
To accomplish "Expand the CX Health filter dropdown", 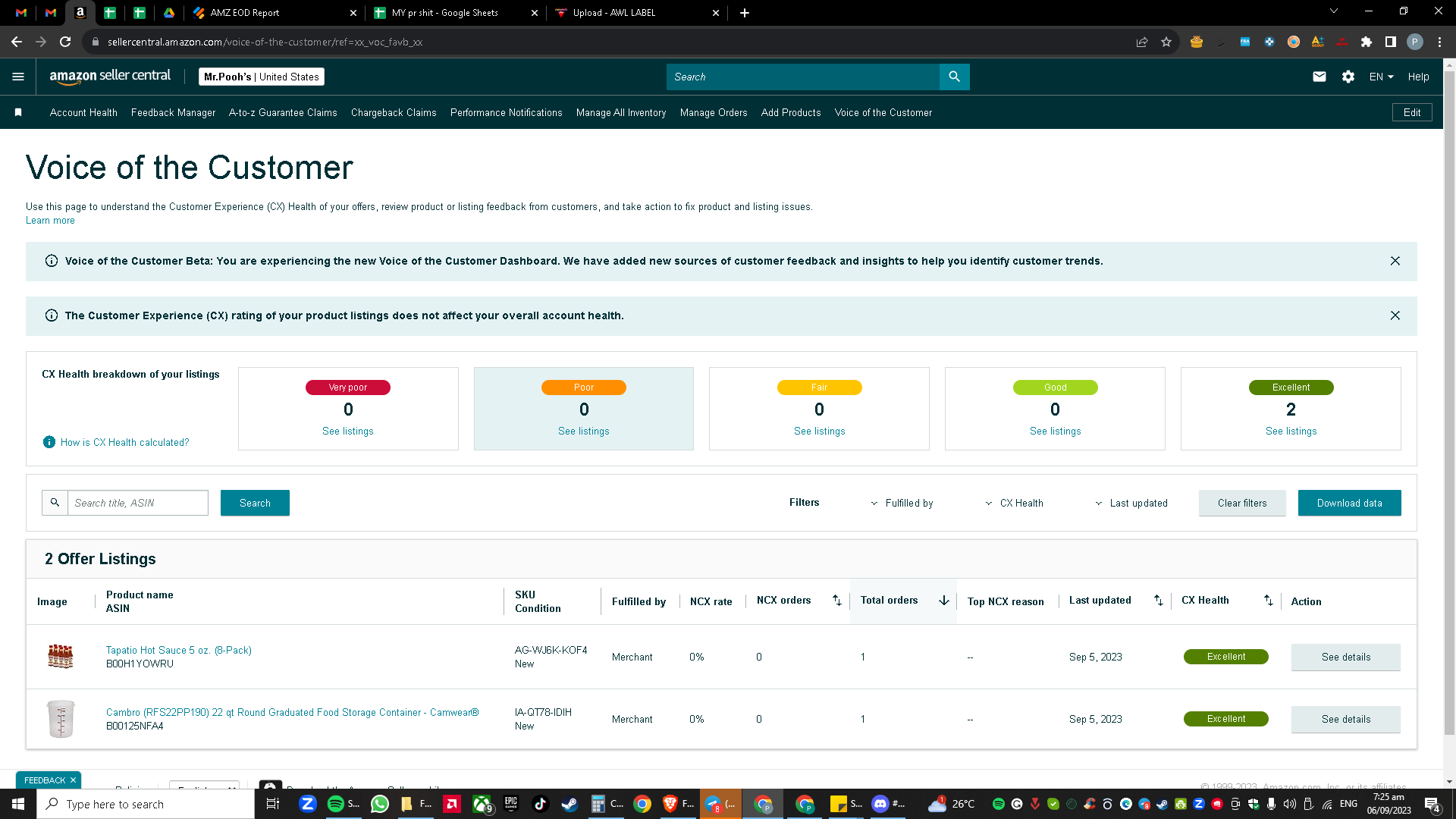I will (1015, 503).
